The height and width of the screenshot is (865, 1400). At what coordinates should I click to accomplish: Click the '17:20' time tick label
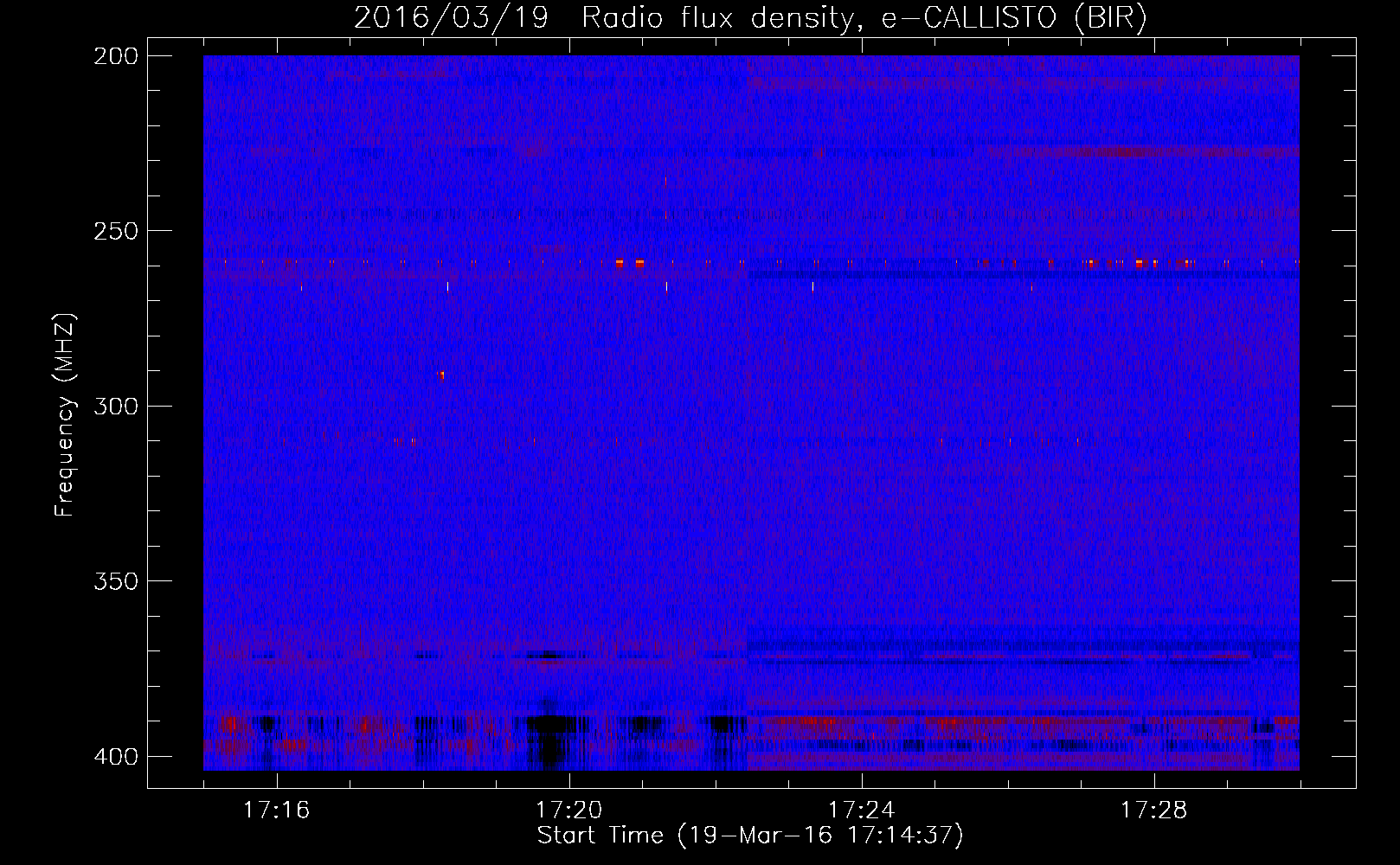pos(568,811)
